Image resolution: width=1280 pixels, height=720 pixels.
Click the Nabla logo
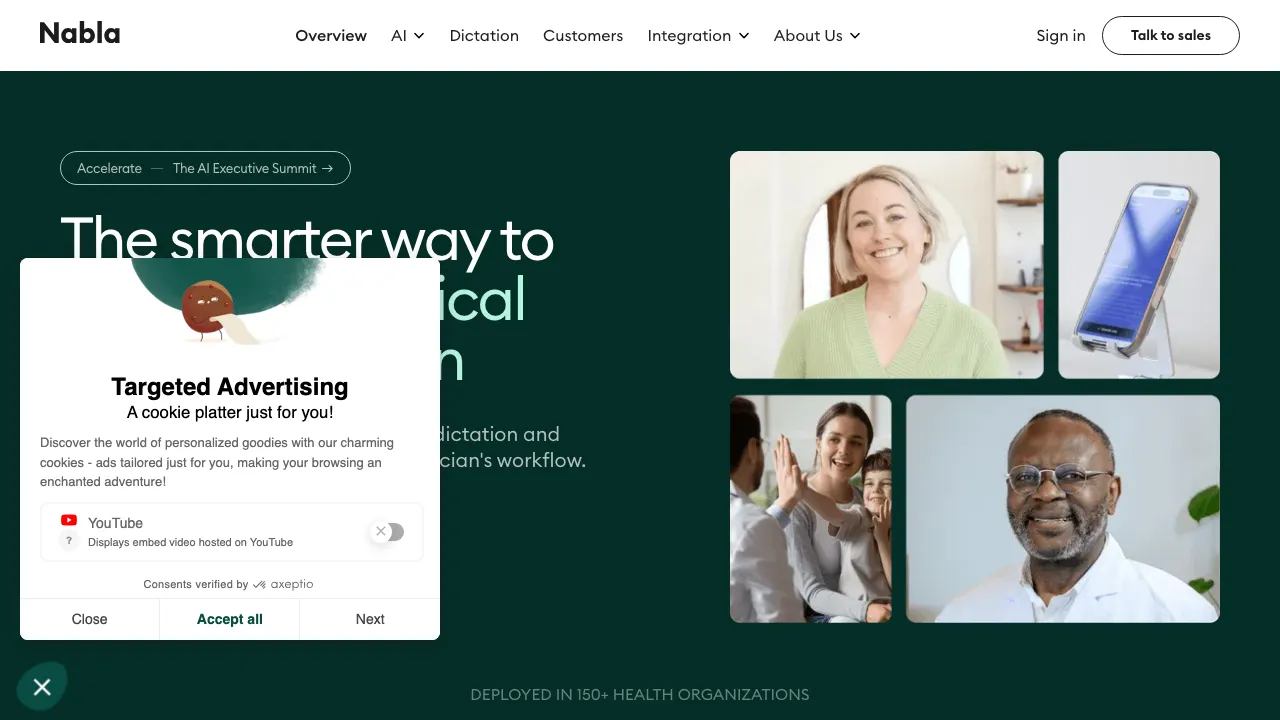coord(80,34)
